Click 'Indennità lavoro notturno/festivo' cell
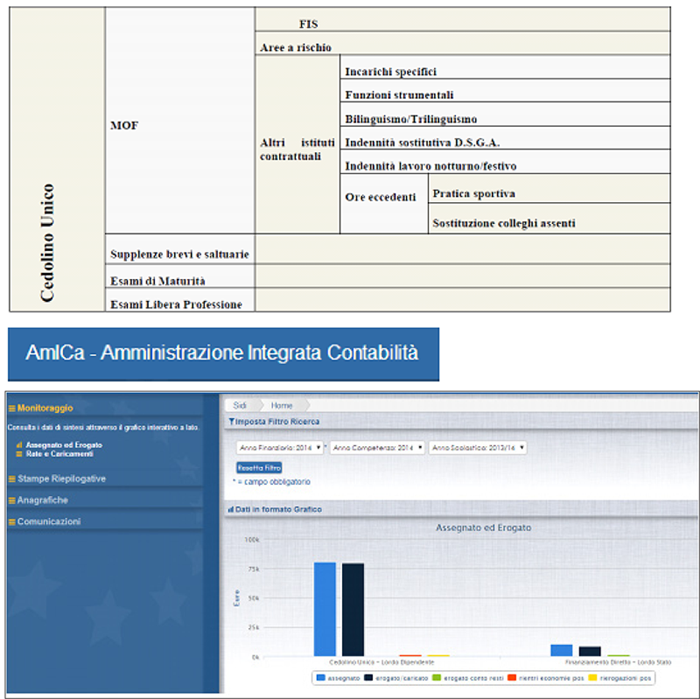Screen dimensions: 700x699 tap(505, 162)
